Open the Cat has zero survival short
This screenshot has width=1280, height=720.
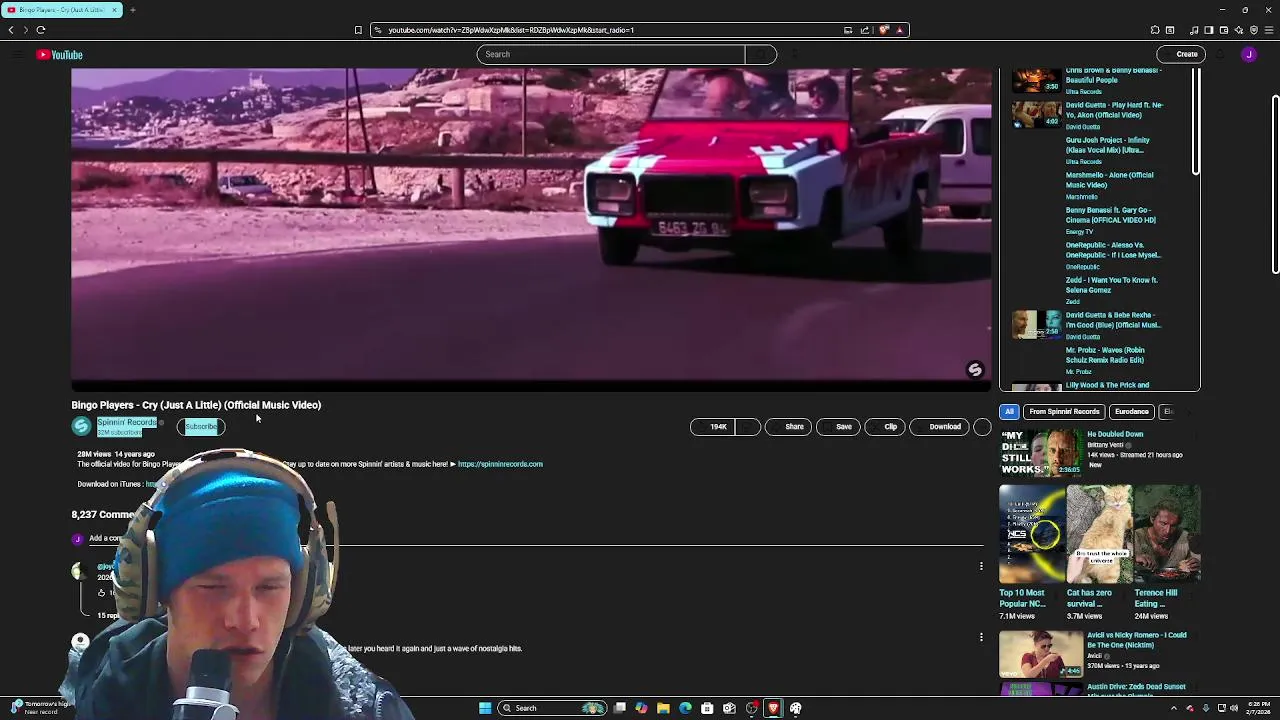[1099, 534]
